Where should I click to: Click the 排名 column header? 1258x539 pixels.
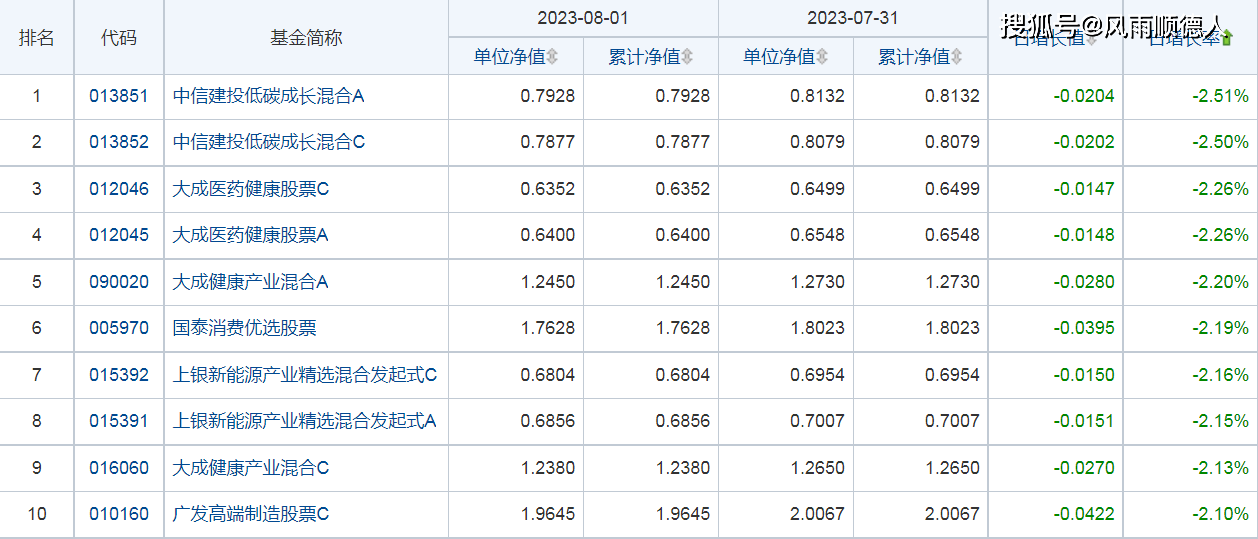coord(37,38)
